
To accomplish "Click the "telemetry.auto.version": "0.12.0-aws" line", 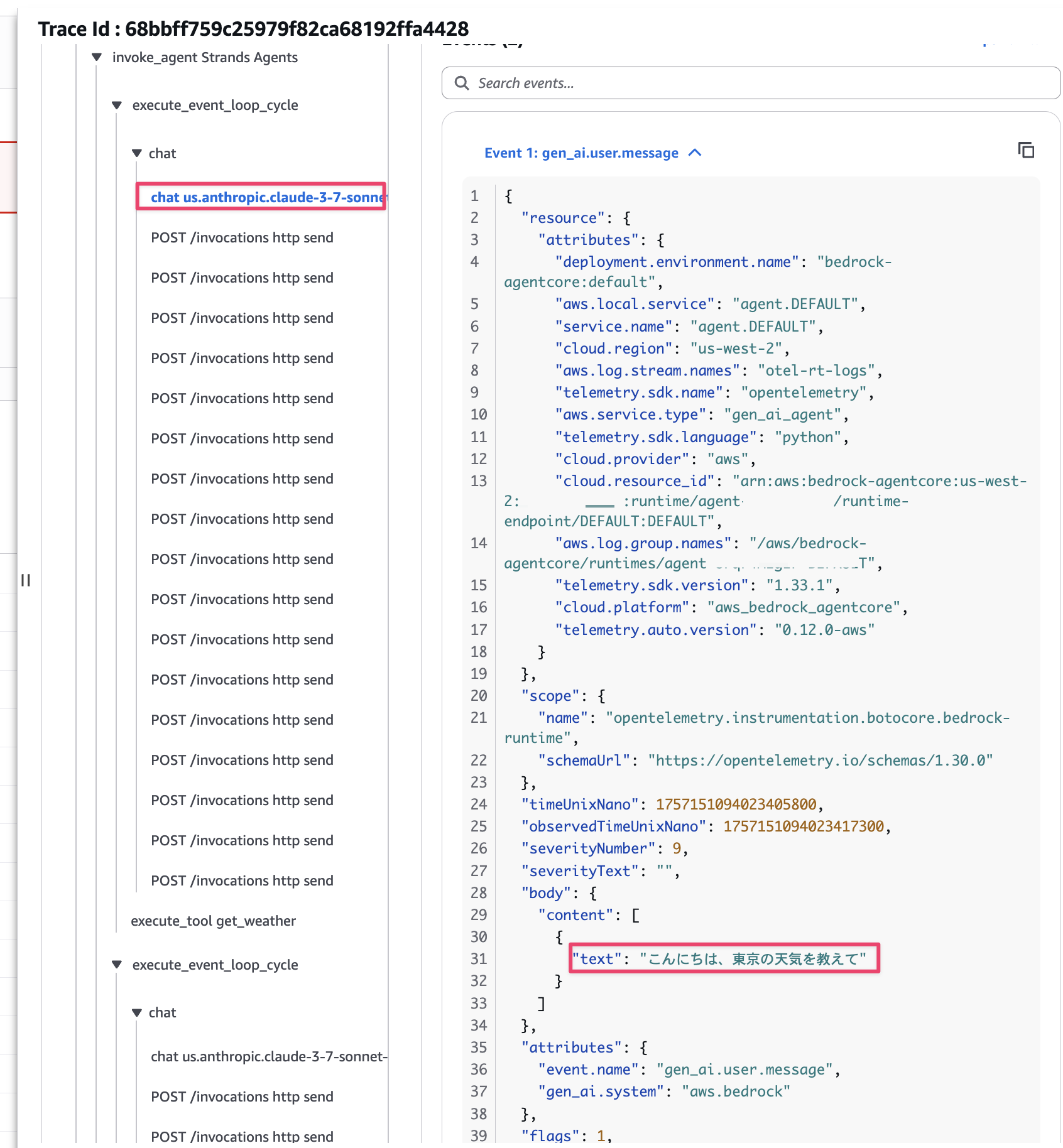I will [x=714, y=630].
